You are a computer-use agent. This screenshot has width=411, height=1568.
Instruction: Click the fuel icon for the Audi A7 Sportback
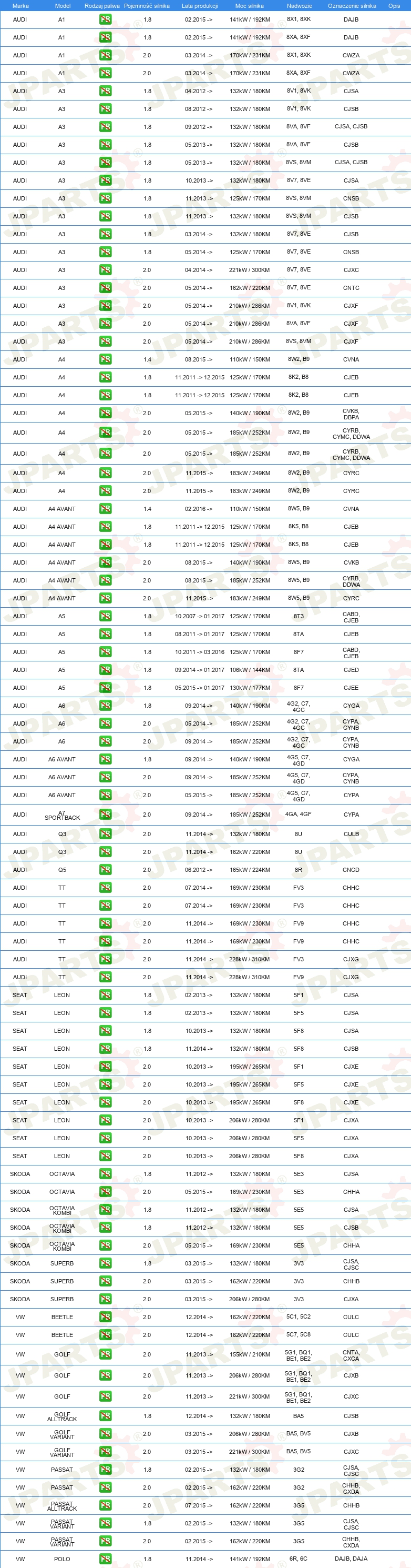[105, 814]
